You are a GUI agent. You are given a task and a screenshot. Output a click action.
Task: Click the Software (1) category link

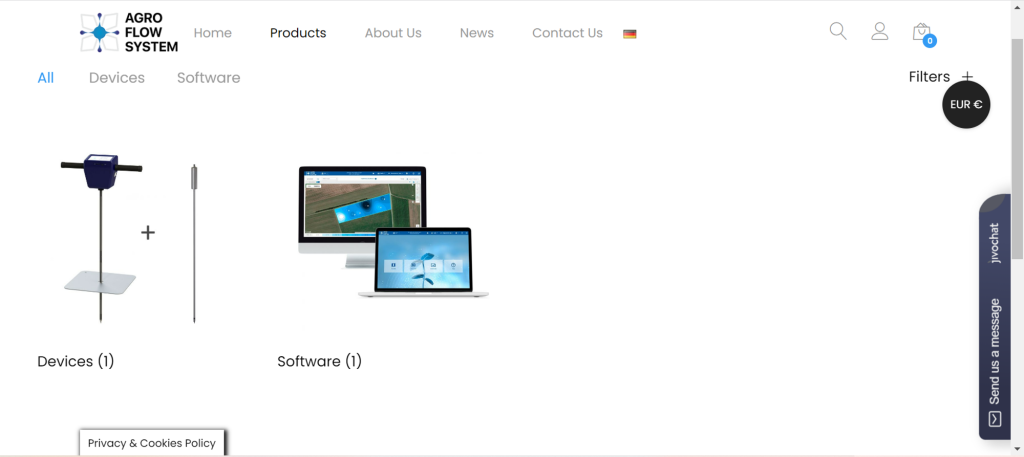[x=319, y=361]
